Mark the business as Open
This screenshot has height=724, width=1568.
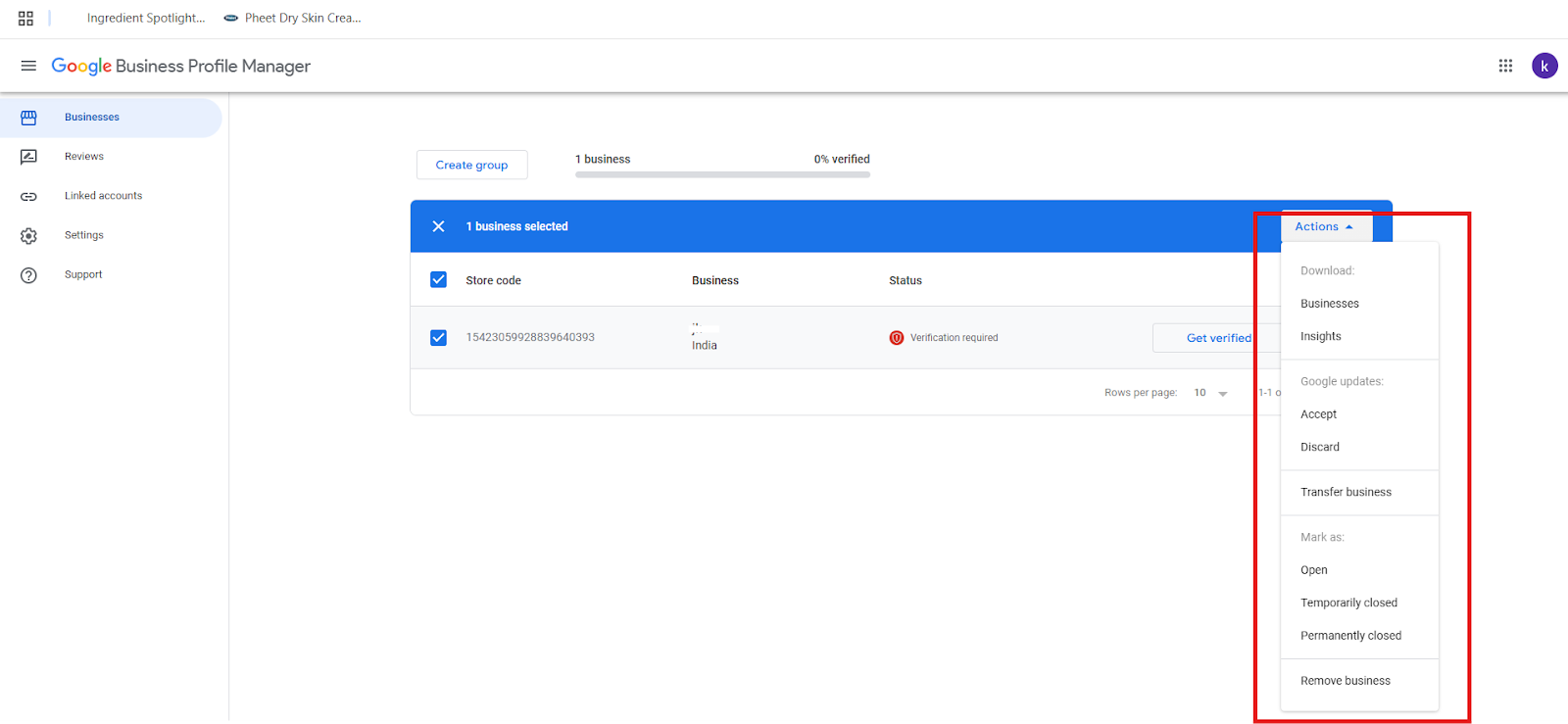pyautogui.click(x=1314, y=570)
